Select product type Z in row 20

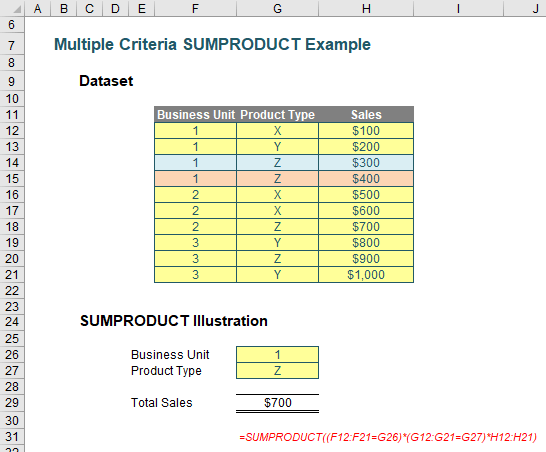point(278,259)
